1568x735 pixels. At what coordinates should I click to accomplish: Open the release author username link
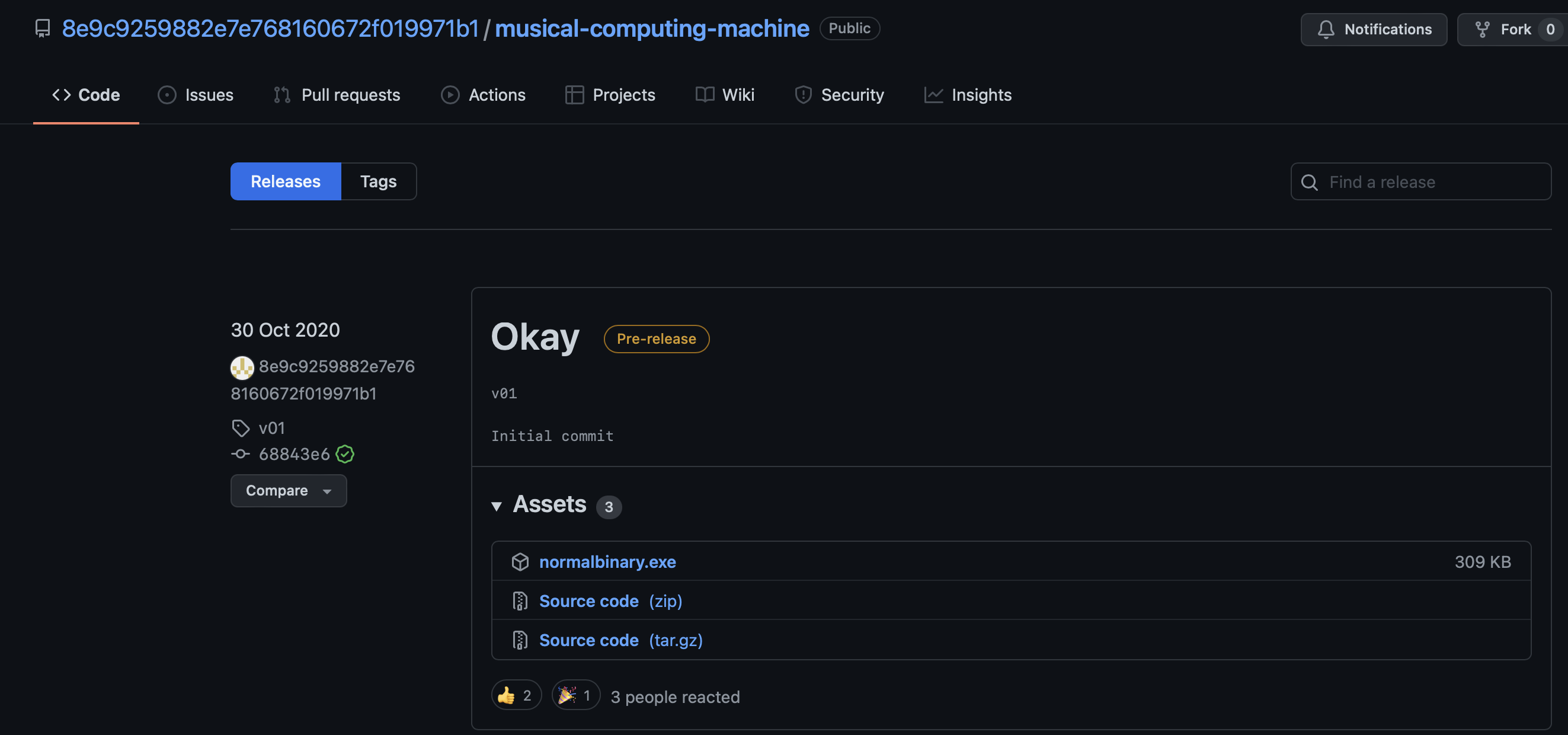point(322,379)
